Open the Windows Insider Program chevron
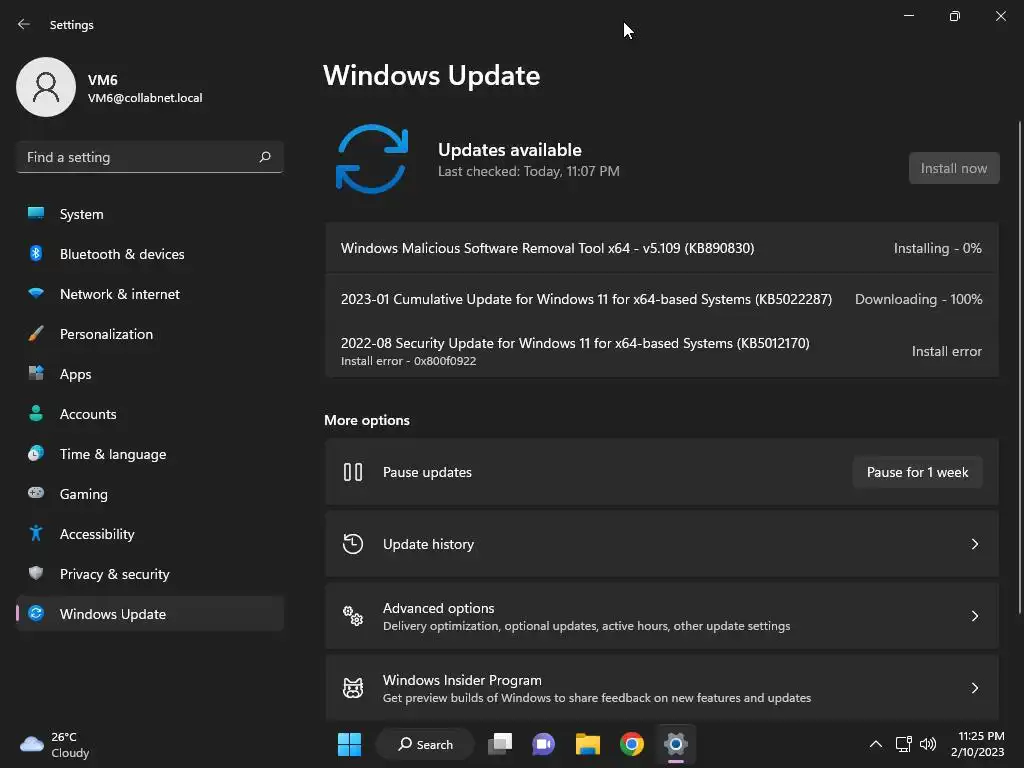1024x768 pixels. (x=974, y=688)
